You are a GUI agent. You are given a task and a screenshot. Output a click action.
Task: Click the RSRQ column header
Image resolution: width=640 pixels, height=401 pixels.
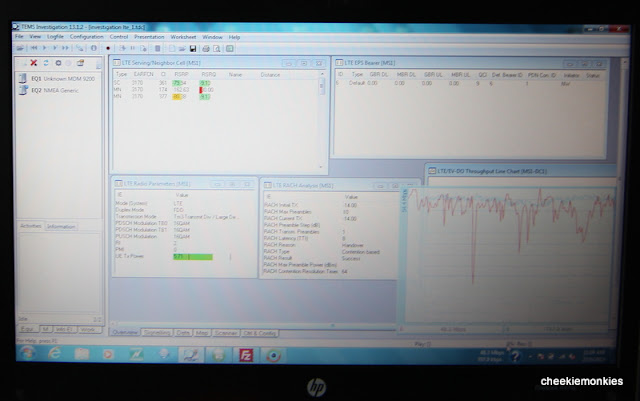[209, 74]
